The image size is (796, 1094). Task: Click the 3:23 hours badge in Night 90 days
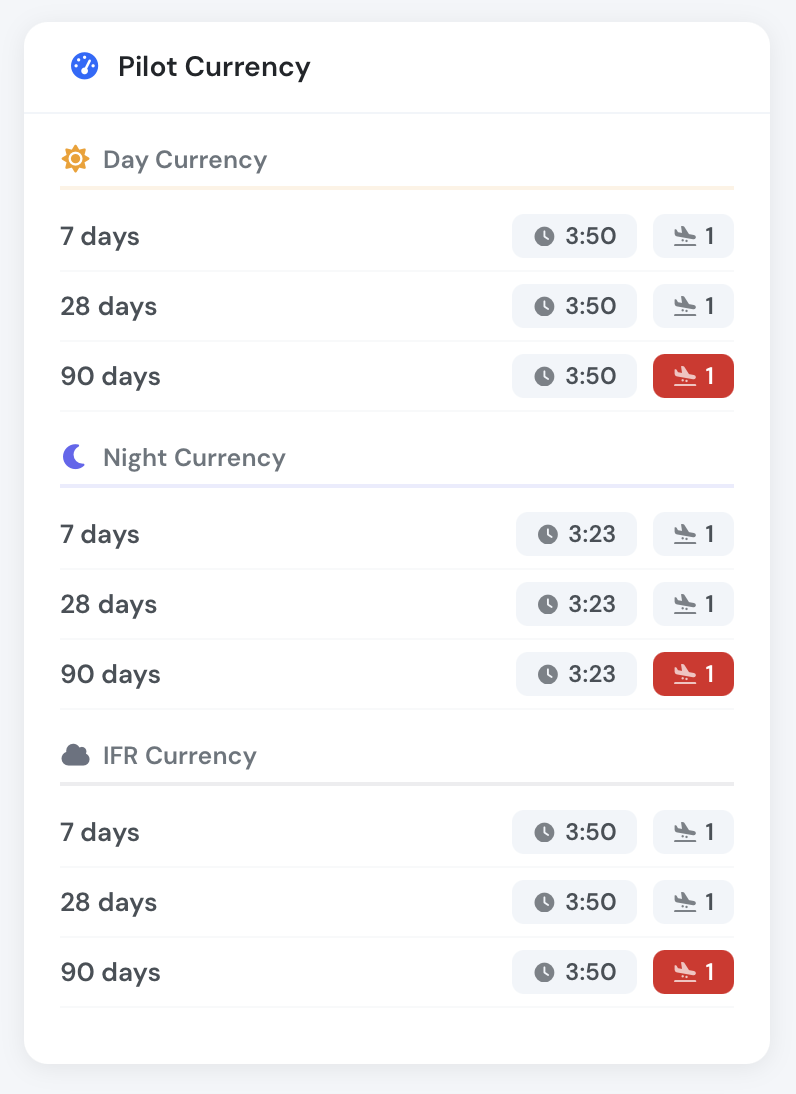click(x=576, y=674)
